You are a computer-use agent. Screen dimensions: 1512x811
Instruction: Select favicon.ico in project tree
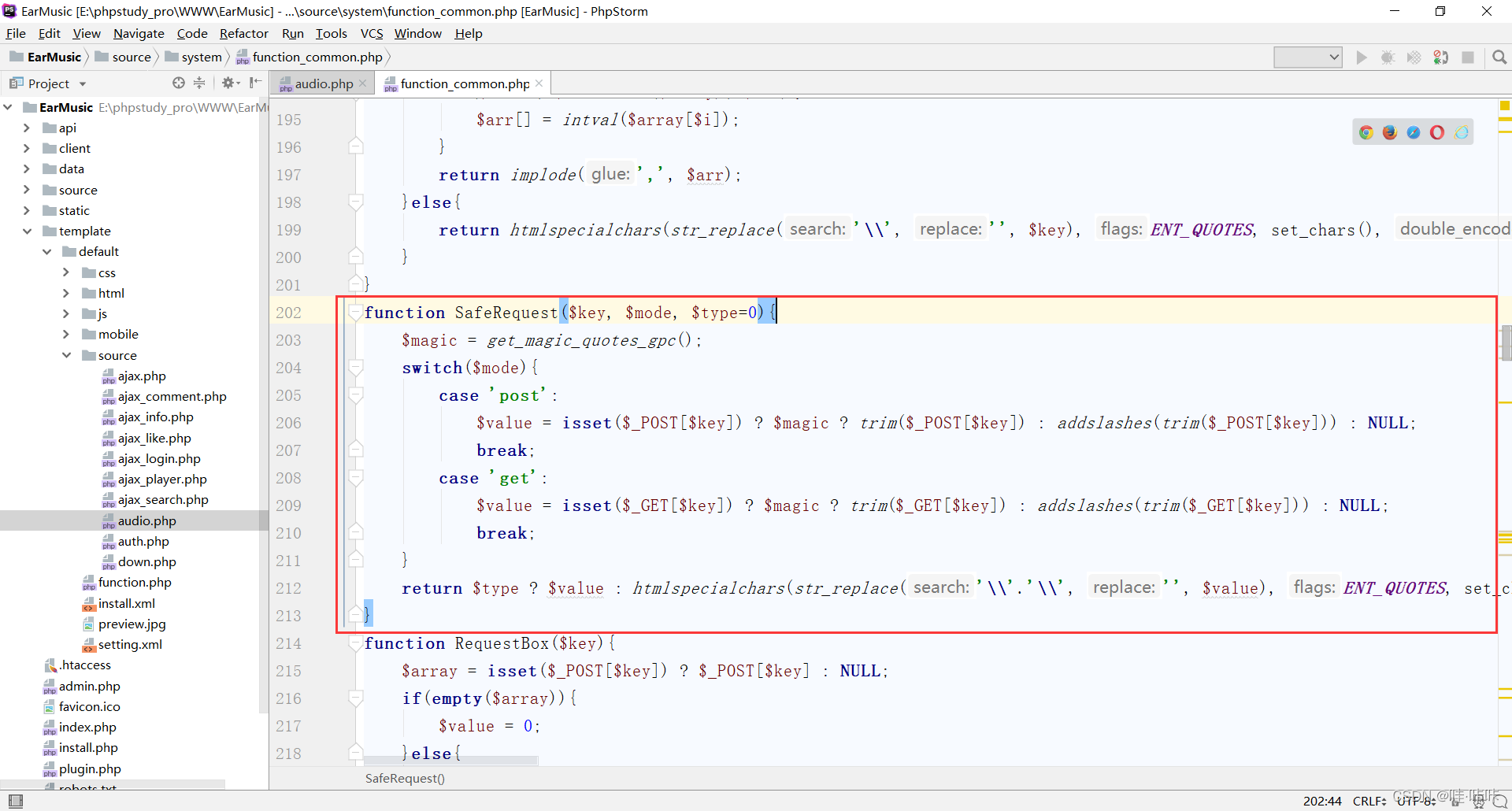click(82, 706)
